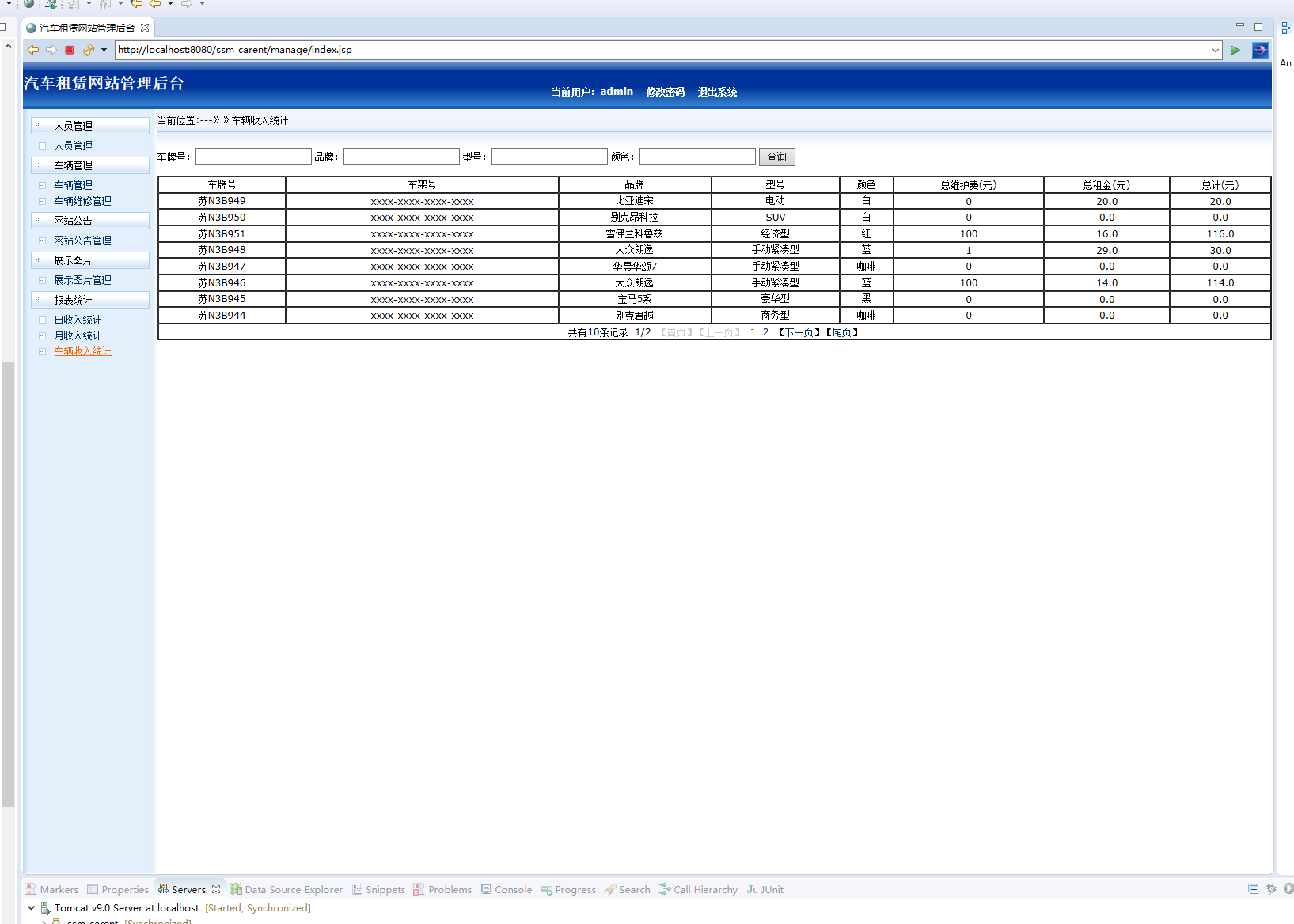Expand the 报表统计 menu header
Image resolution: width=1294 pixels, height=924 pixels.
[90, 300]
